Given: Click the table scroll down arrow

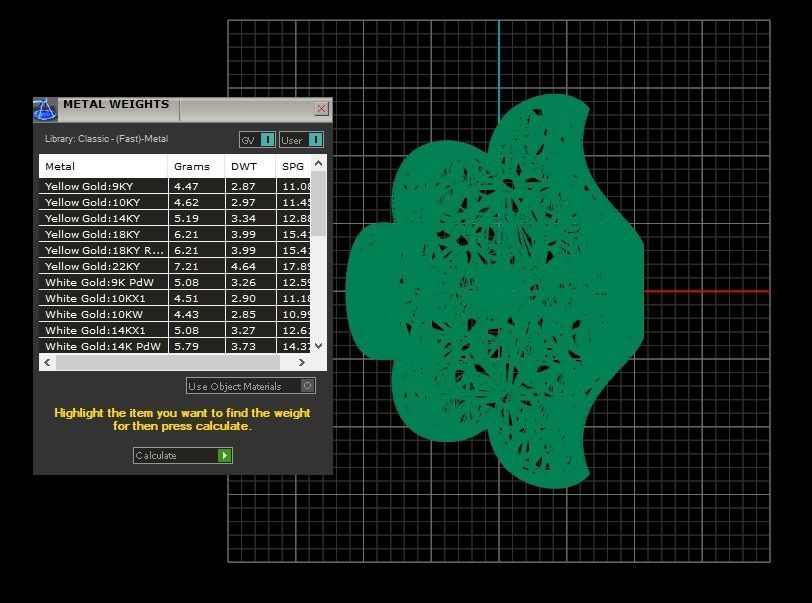Looking at the screenshot, I should pyautogui.click(x=318, y=346).
